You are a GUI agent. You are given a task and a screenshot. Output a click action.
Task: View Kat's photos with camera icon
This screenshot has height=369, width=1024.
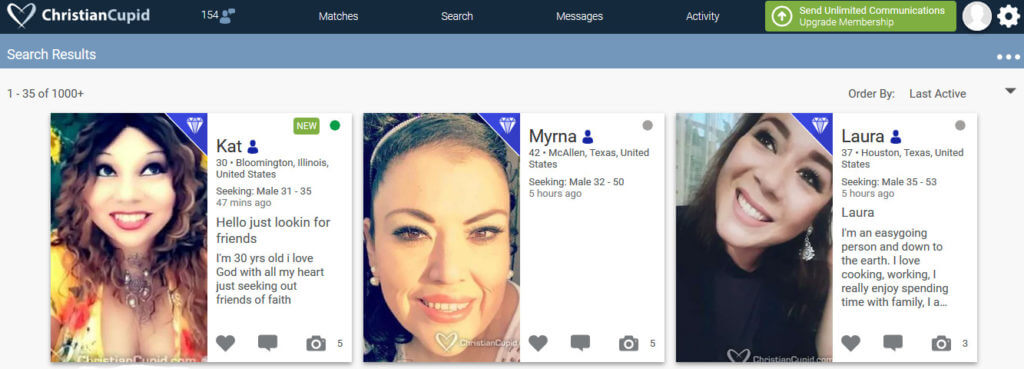[316, 343]
